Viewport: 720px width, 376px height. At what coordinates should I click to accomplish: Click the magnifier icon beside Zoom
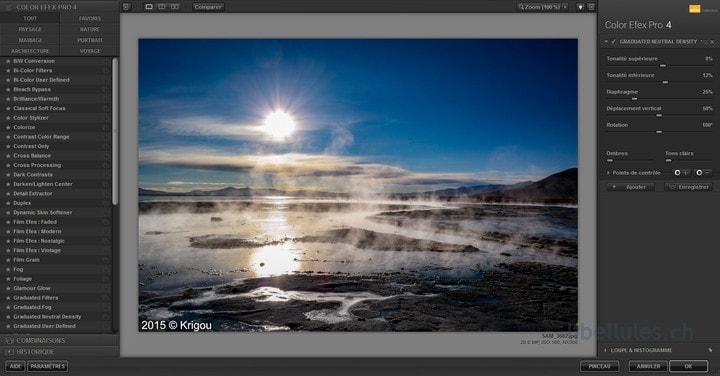(x=521, y=7)
